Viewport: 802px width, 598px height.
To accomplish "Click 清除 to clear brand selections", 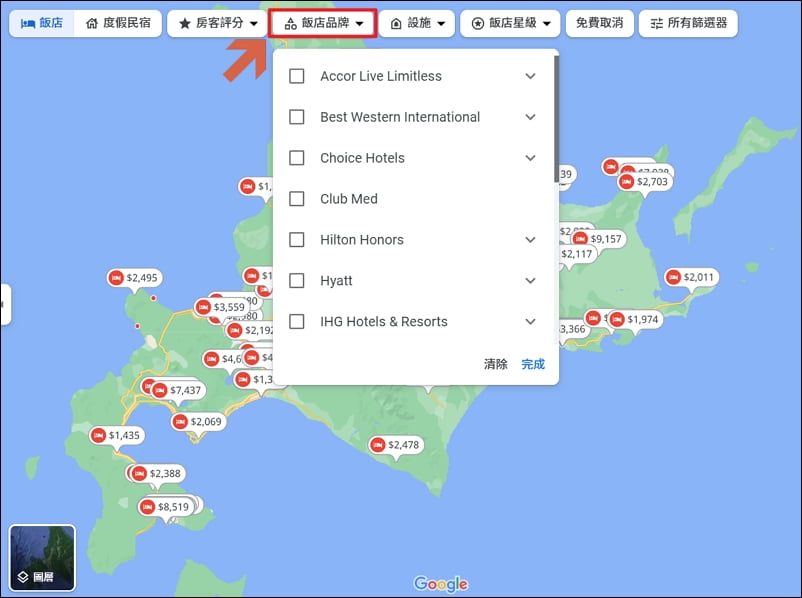I will pos(496,364).
